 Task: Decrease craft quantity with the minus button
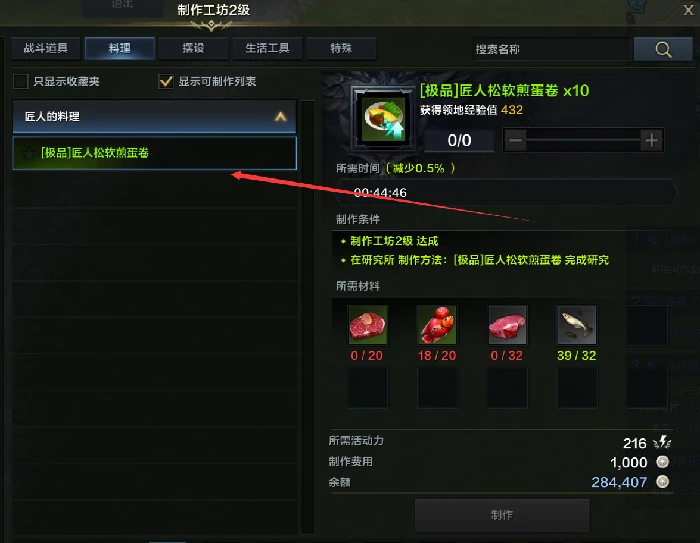(516, 141)
